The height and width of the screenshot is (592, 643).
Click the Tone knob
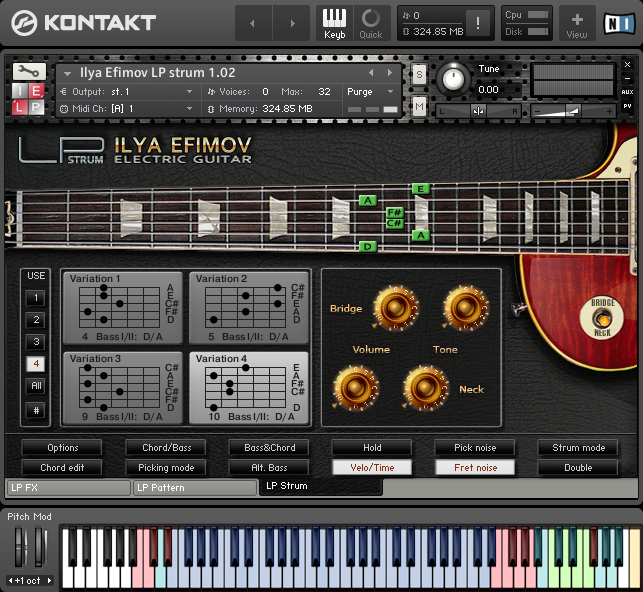pos(465,307)
